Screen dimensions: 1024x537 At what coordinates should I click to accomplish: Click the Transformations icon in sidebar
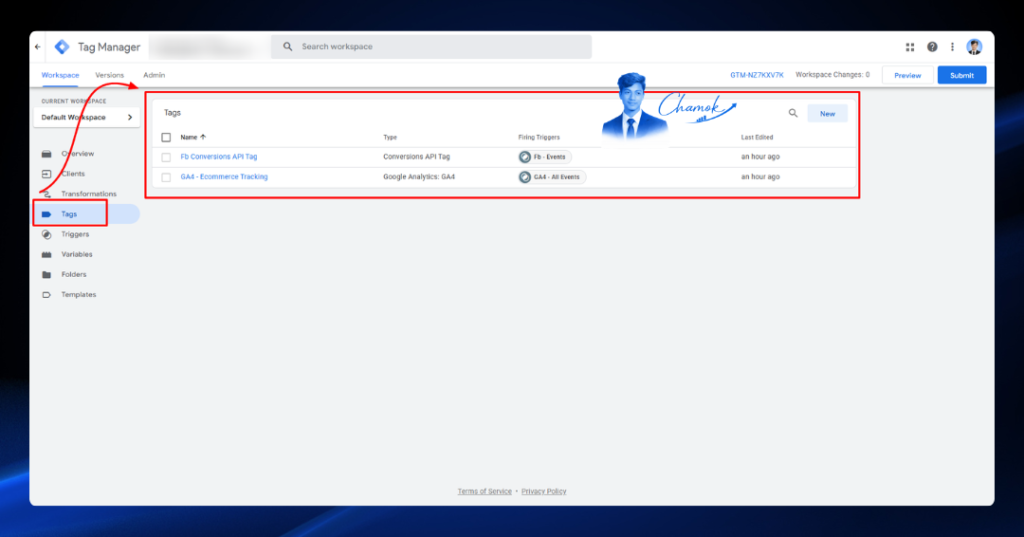tap(46, 194)
